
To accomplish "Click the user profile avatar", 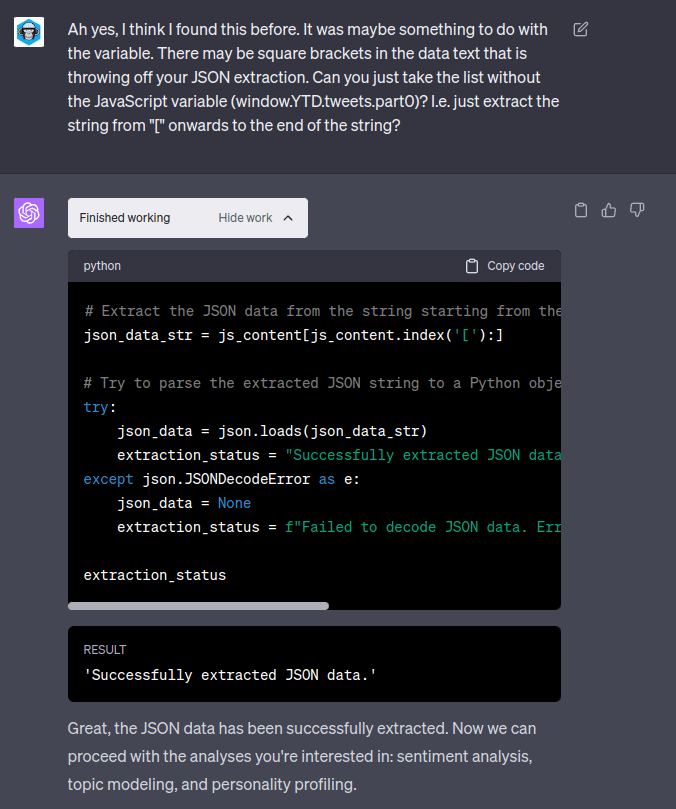I will click(29, 32).
